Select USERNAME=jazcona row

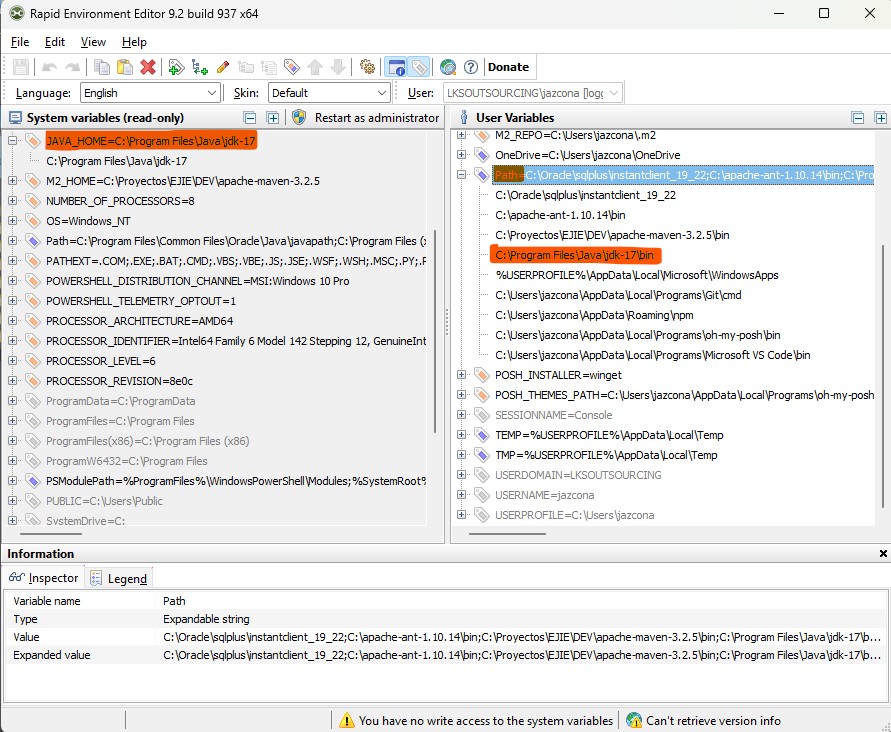[x=544, y=495]
